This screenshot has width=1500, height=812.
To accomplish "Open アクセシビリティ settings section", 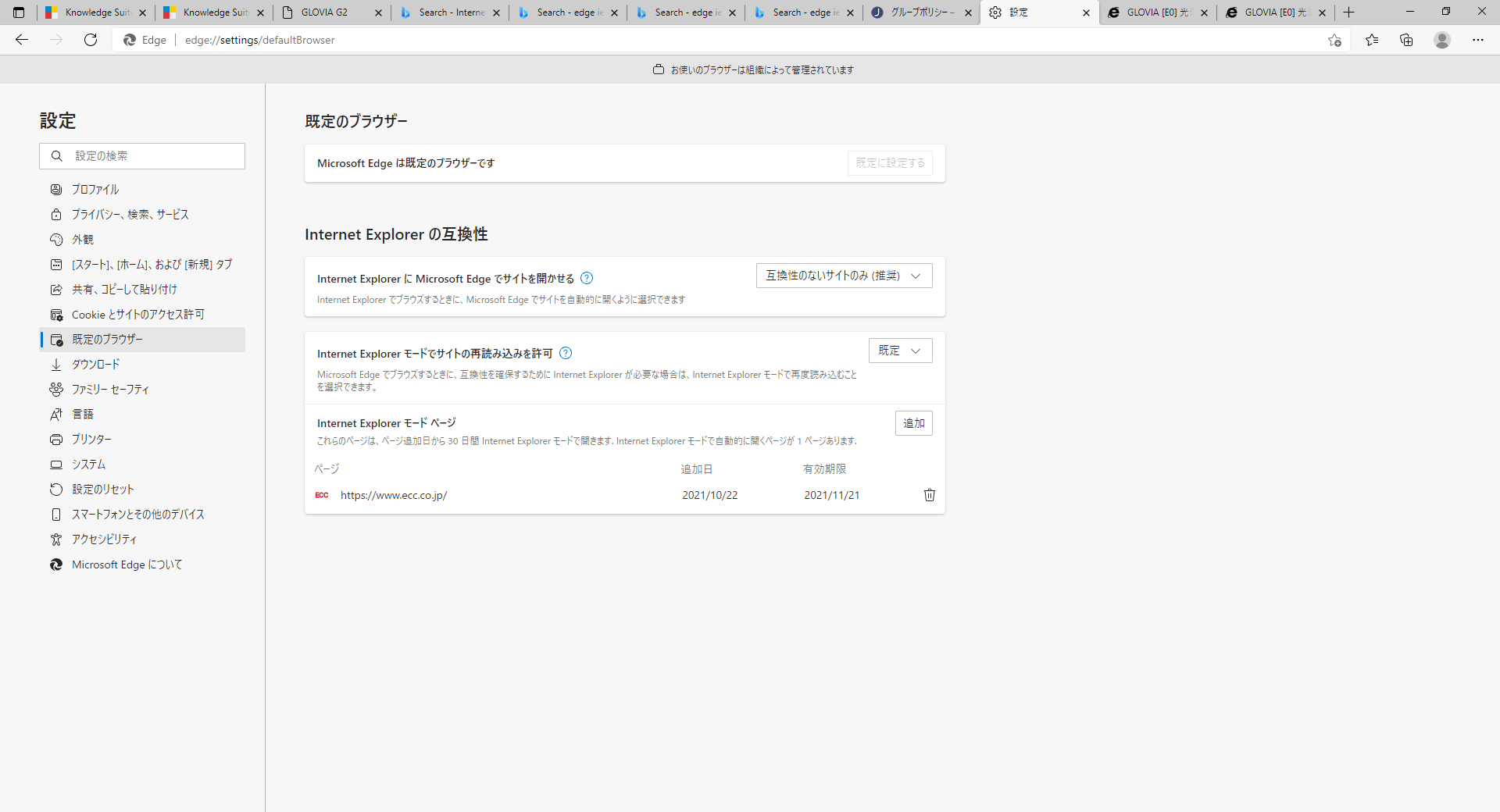I will 142,539.
